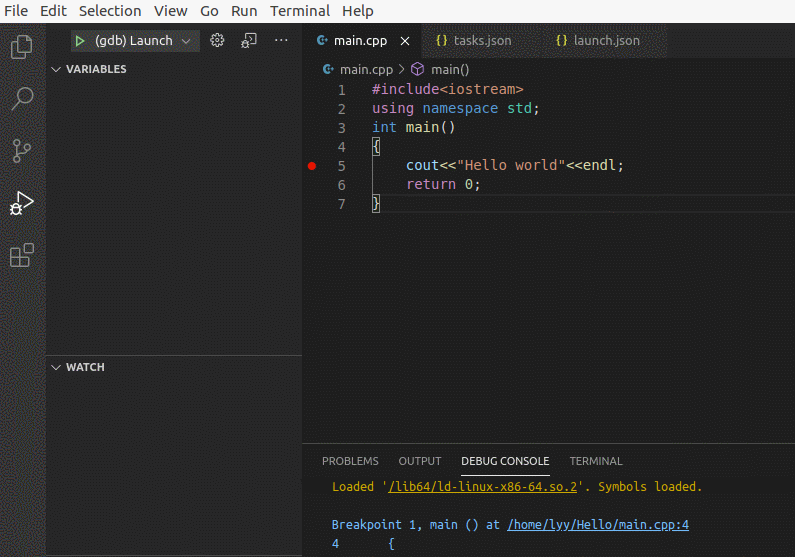Start debugging with green play icon
The image size is (795, 557).
pyautogui.click(x=80, y=41)
